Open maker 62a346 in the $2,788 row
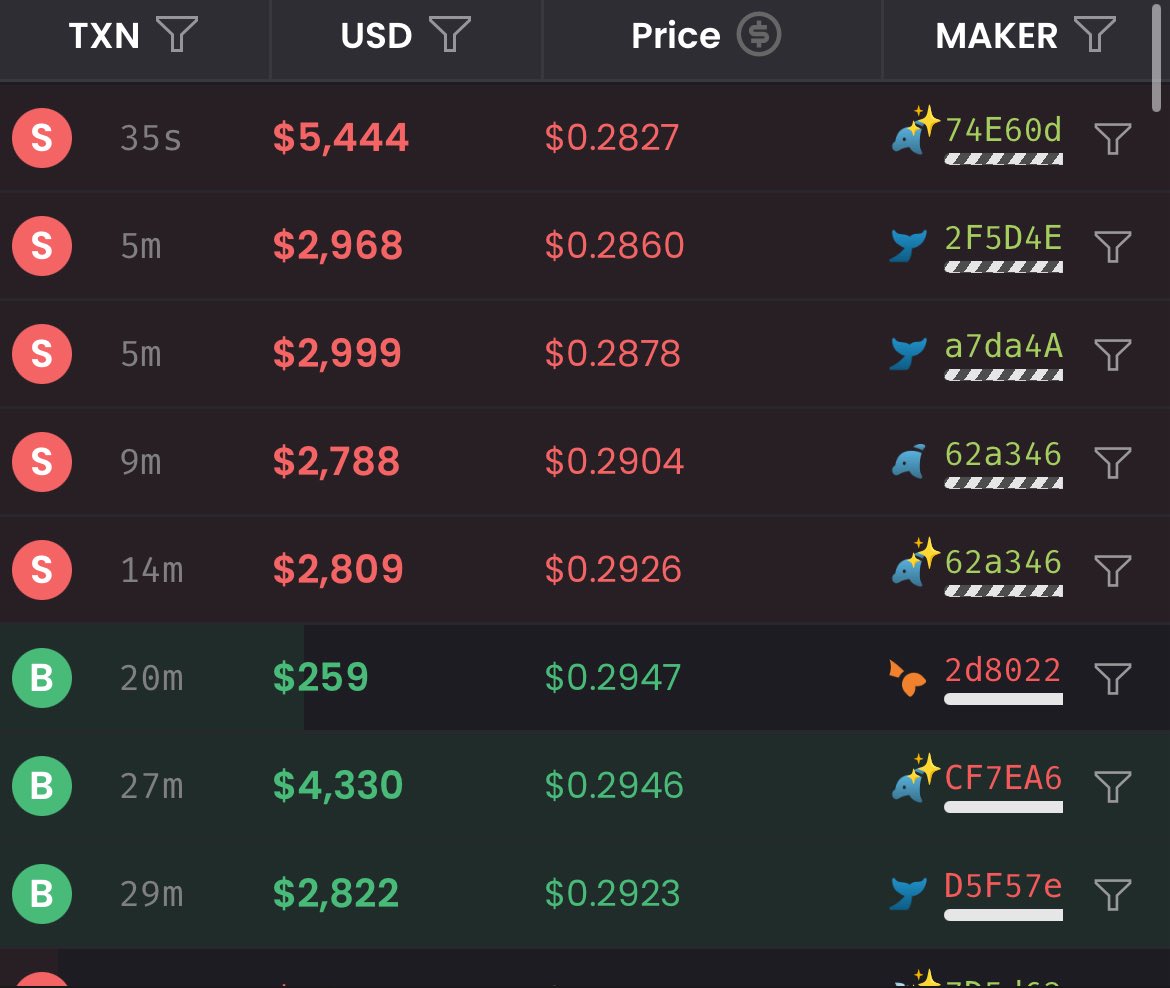The height and width of the screenshot is (988, 1170). [1003, 454]
